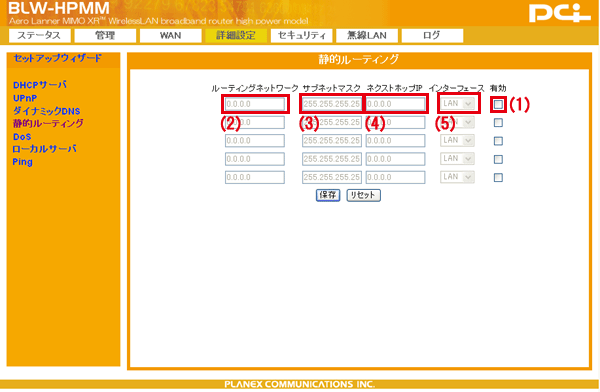Click third row routing network field
Image resolution: width=600 pixels, height=392 pixels.
pos(255,141)
